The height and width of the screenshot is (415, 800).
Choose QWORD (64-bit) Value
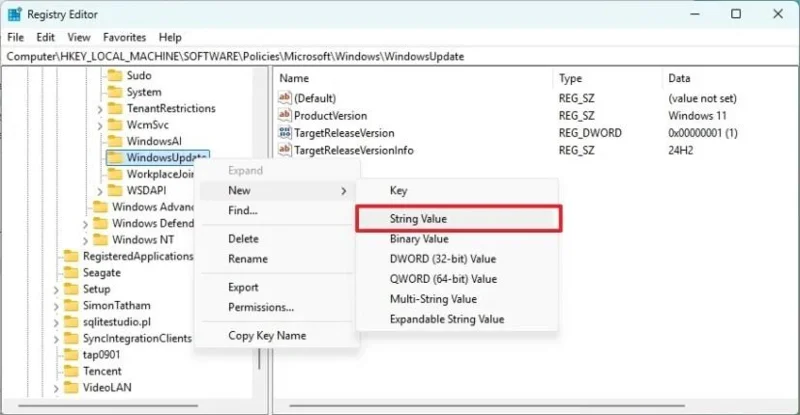tap(457, 279)
